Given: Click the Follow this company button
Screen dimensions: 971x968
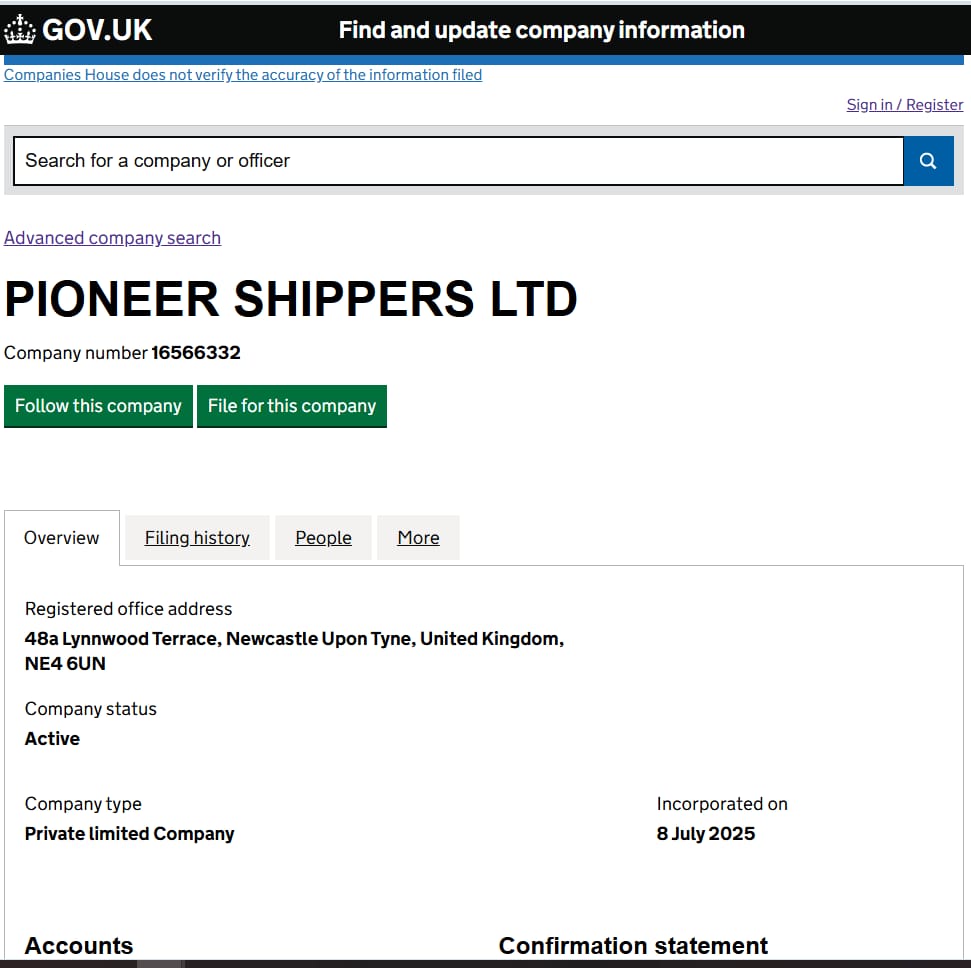Looking at the screenshot, I should pos(98,406).
